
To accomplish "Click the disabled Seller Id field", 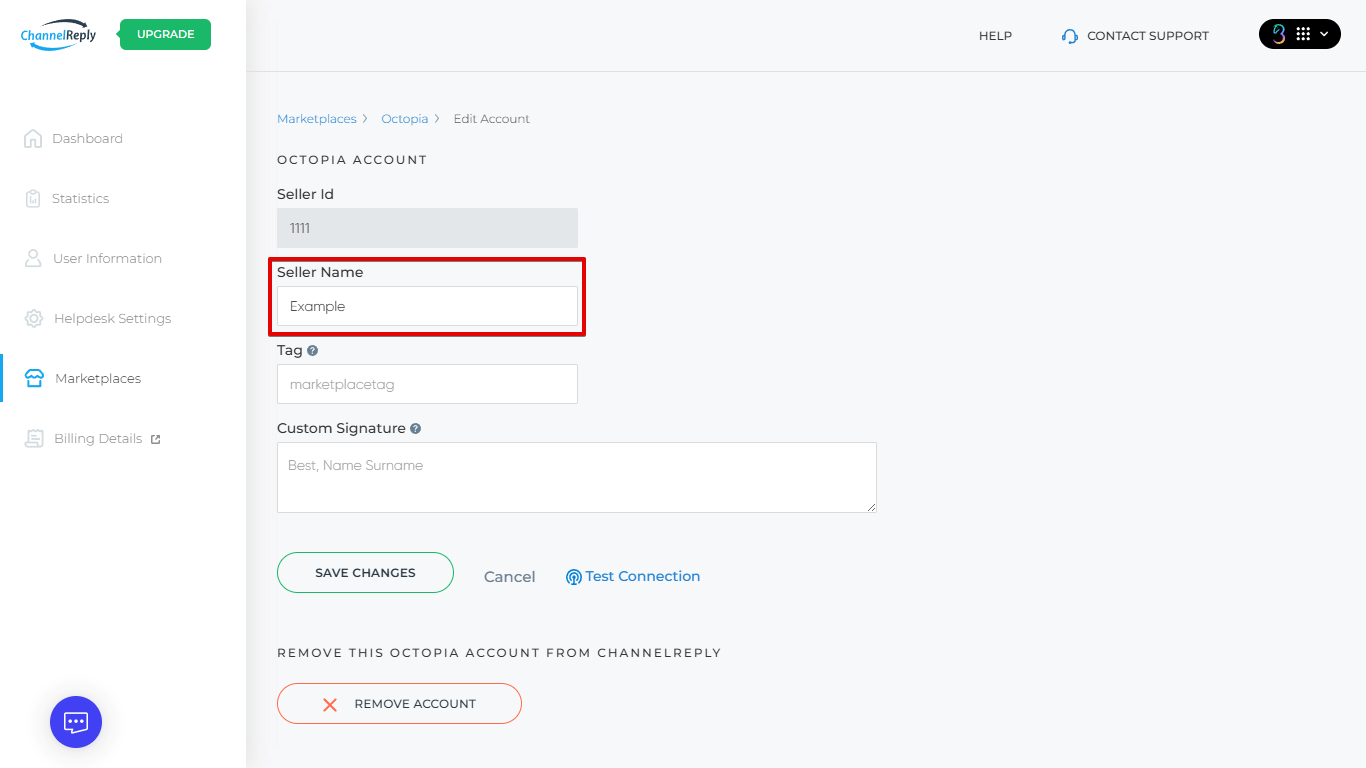I will [427, 228].
